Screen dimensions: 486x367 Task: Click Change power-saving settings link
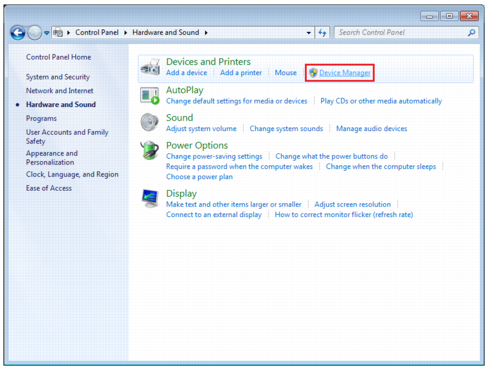coord(214,156)
